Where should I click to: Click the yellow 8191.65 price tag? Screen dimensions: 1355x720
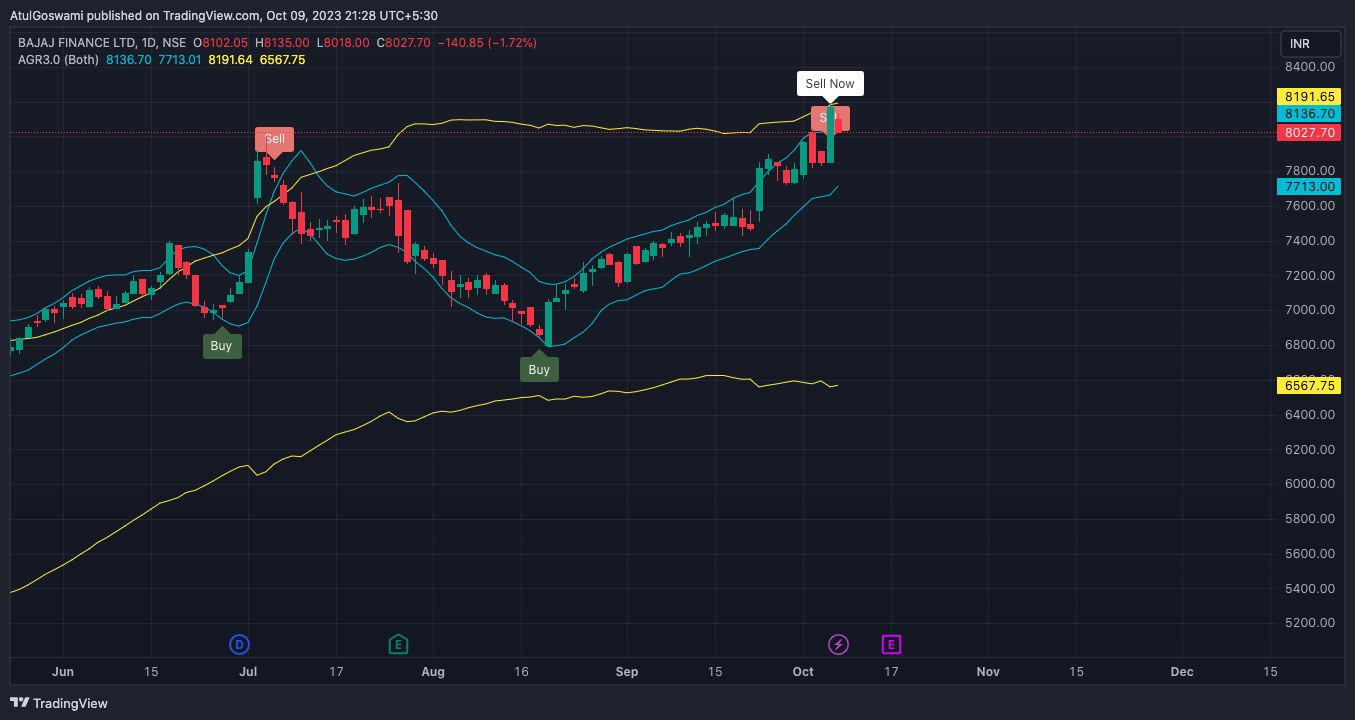point(1310,97)
